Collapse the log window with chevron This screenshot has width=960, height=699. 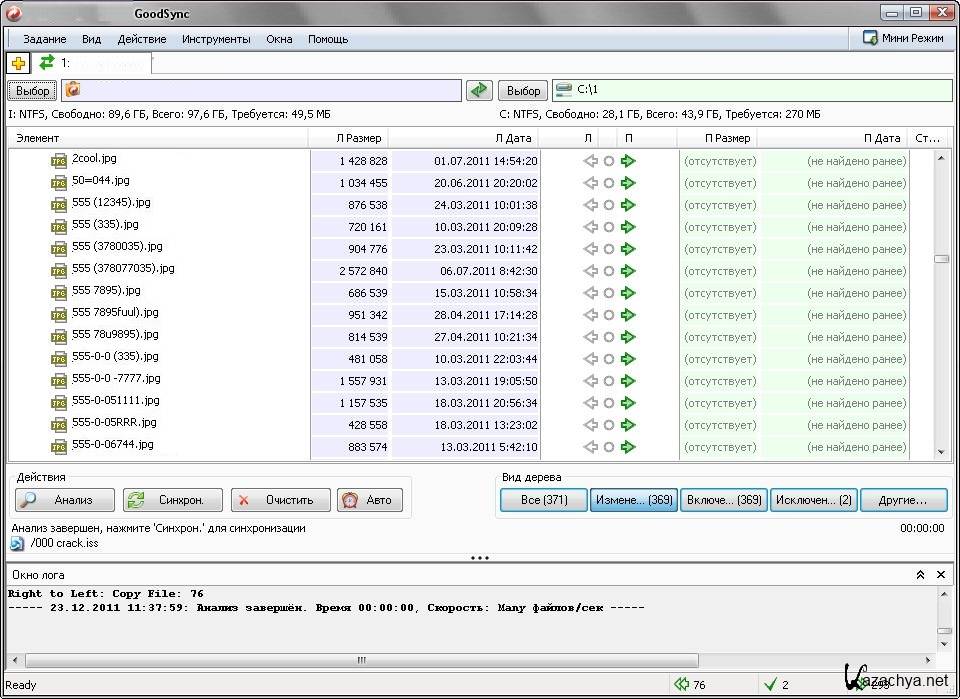click(920, 575)
